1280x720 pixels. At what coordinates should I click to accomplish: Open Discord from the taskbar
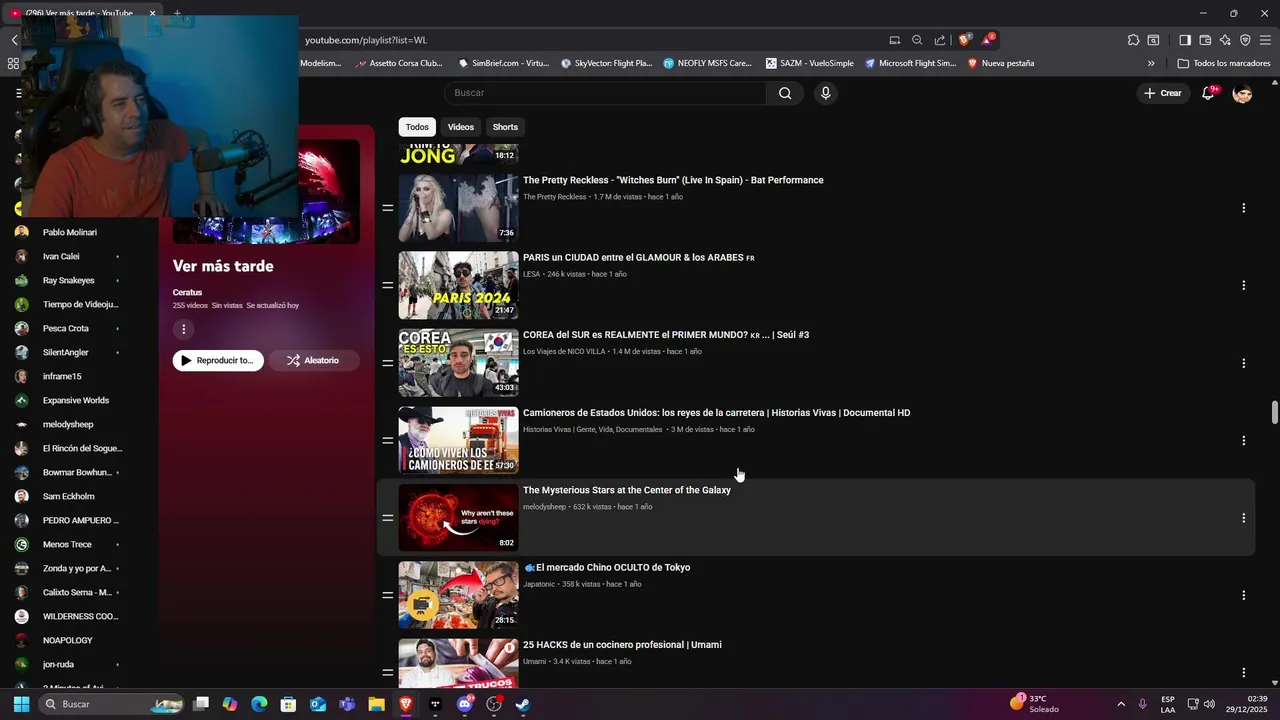click(x=464, y=704)
